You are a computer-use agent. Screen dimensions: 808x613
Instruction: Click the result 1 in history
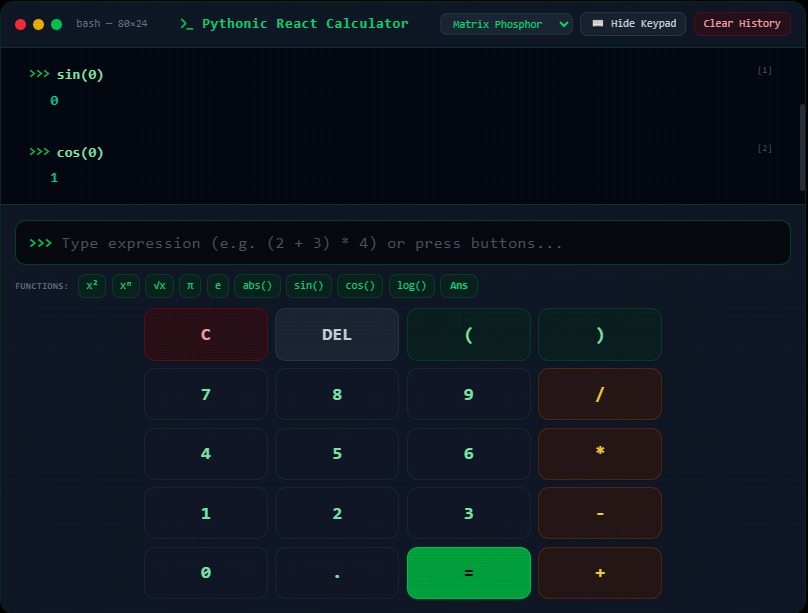pos(54,178)
